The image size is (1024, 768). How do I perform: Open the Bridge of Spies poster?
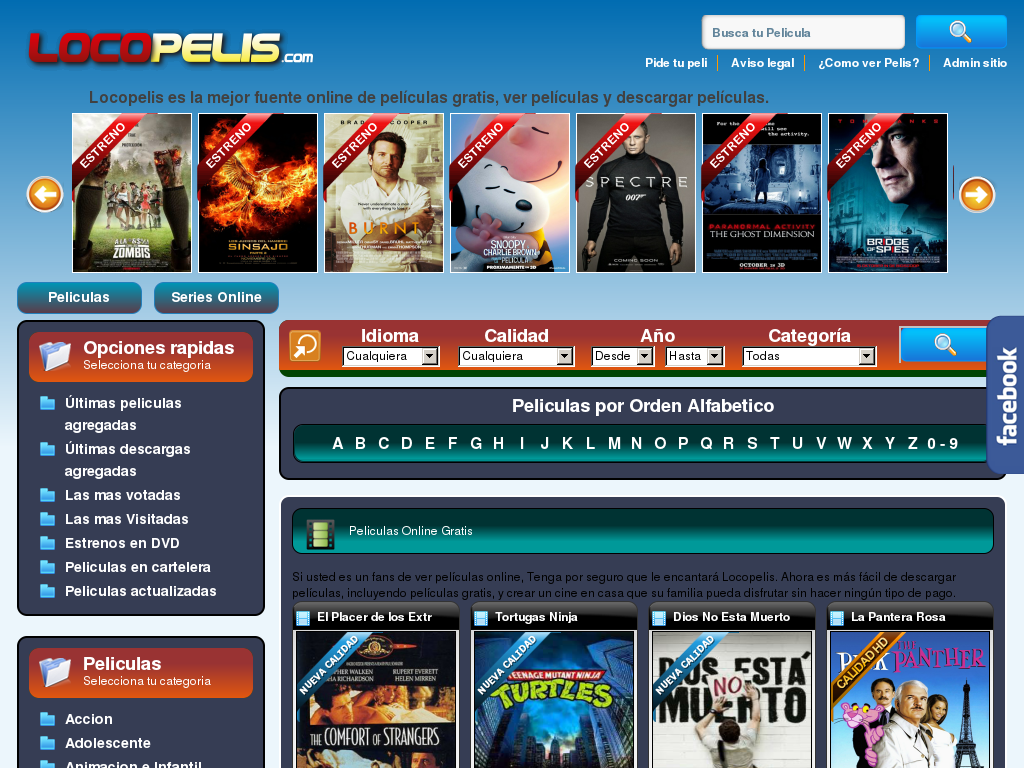[888, 193]
